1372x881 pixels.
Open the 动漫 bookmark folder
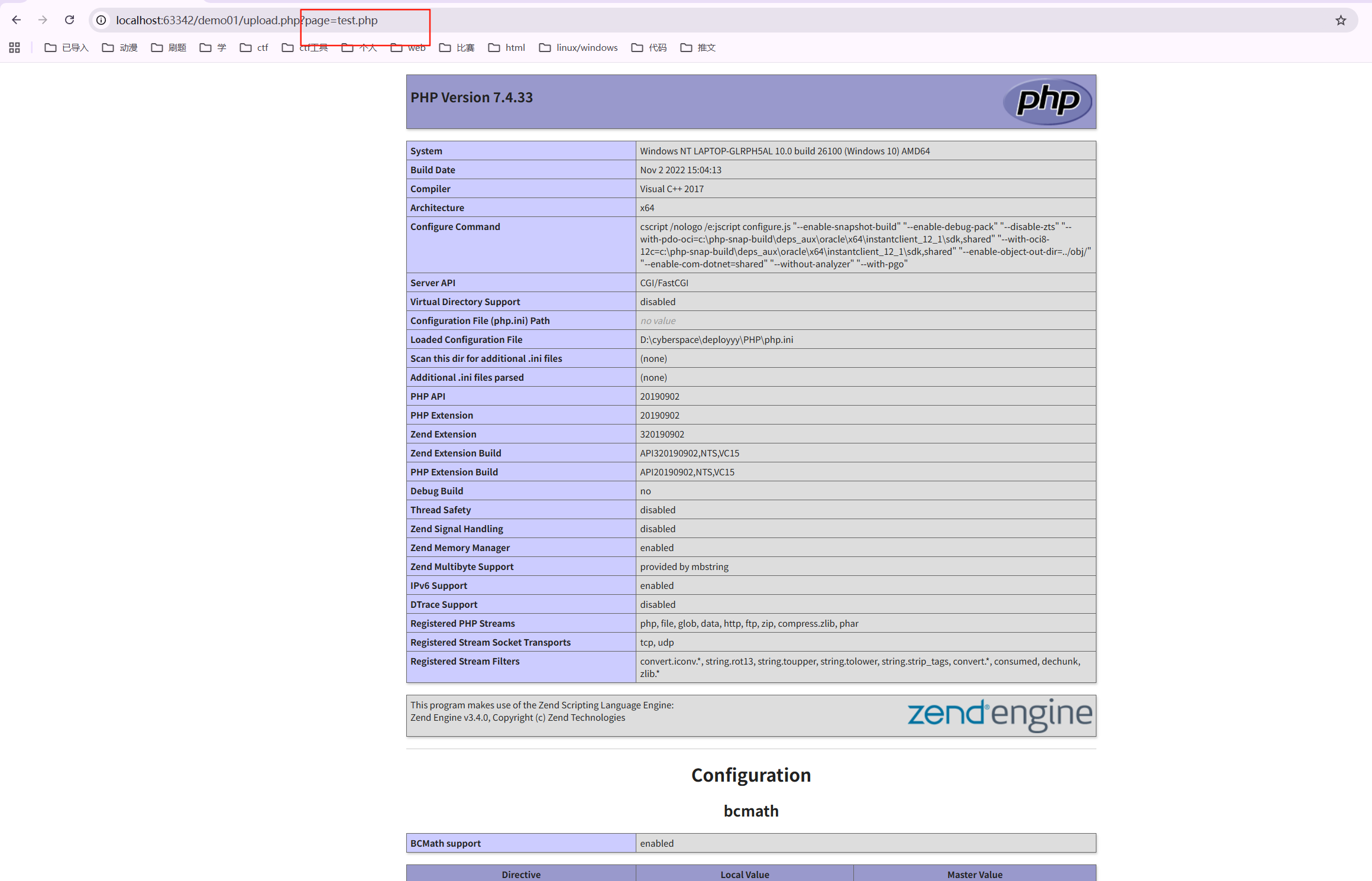tap(120, 48)
